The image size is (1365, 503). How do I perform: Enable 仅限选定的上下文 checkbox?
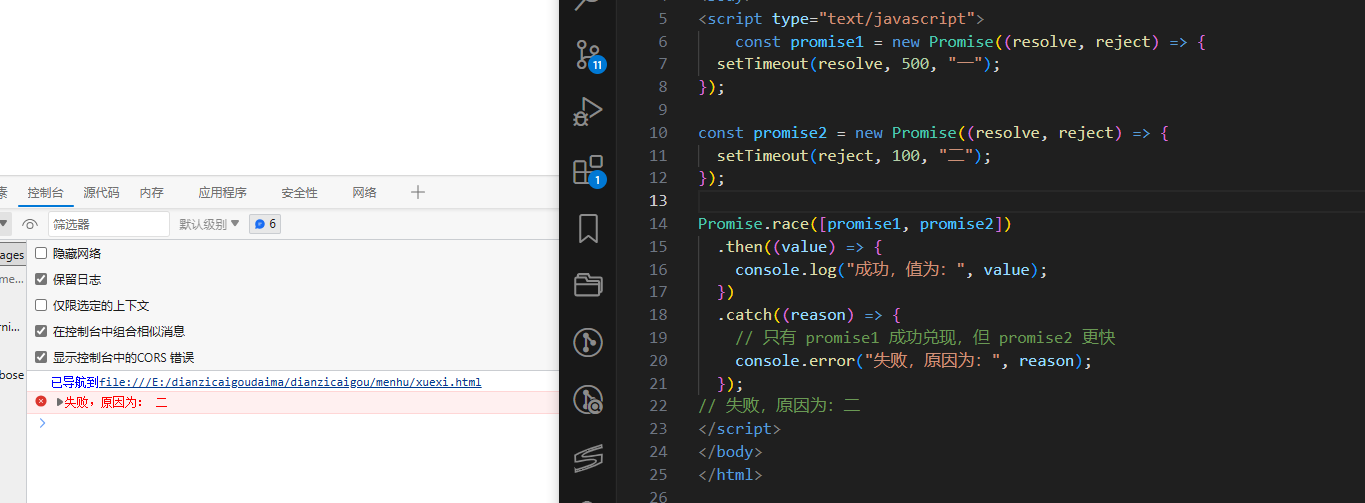click(x=41, y=305)
